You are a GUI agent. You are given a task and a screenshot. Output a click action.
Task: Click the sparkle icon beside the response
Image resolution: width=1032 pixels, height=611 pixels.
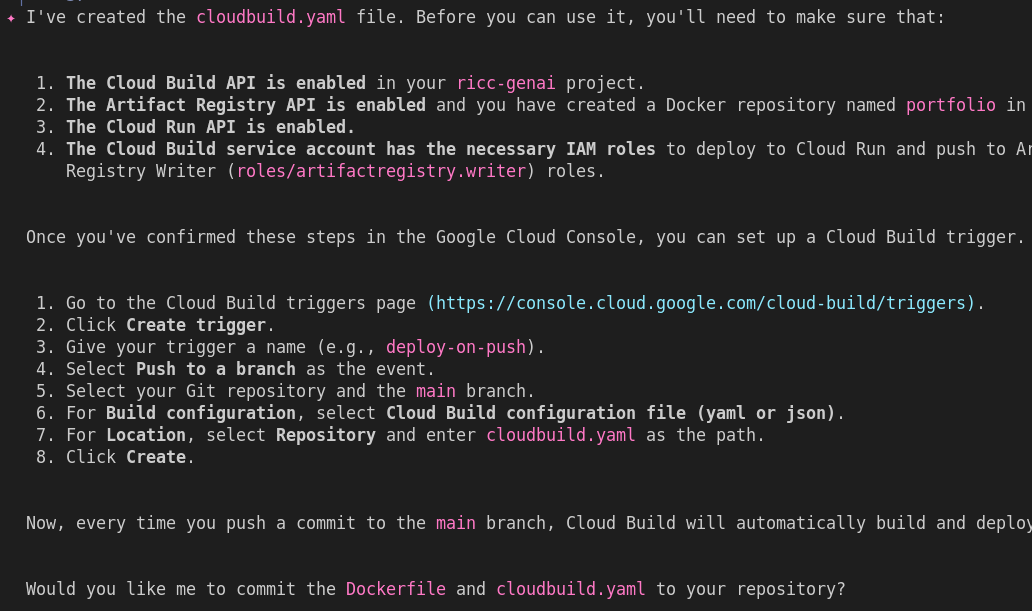(x=10, y=17)
